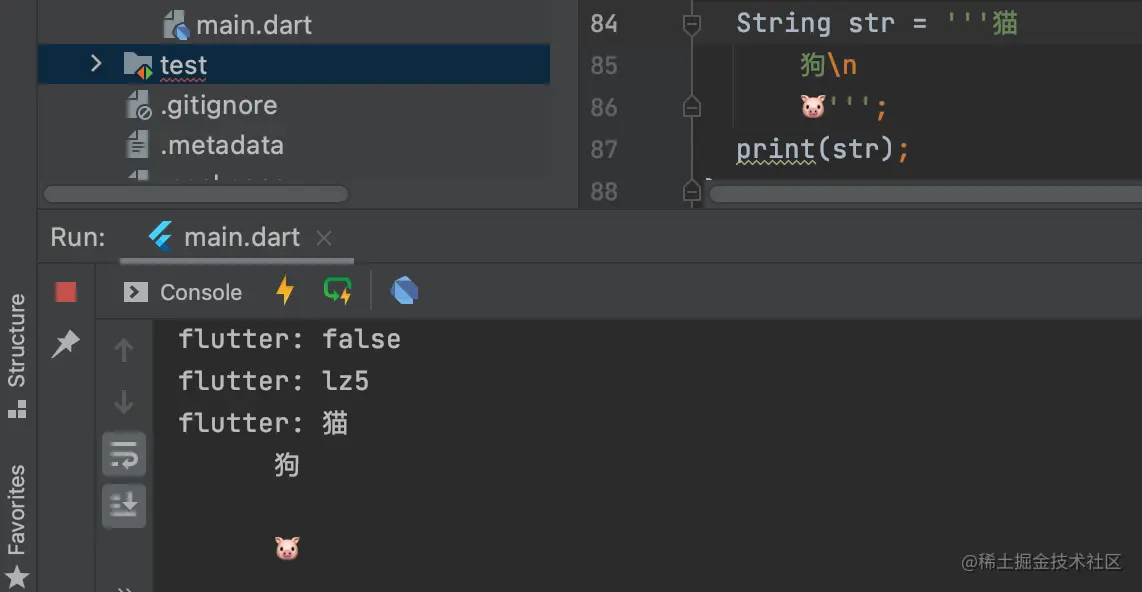
Task: Click the Flutter Hot Restart icon
Action: click(337, 291)
